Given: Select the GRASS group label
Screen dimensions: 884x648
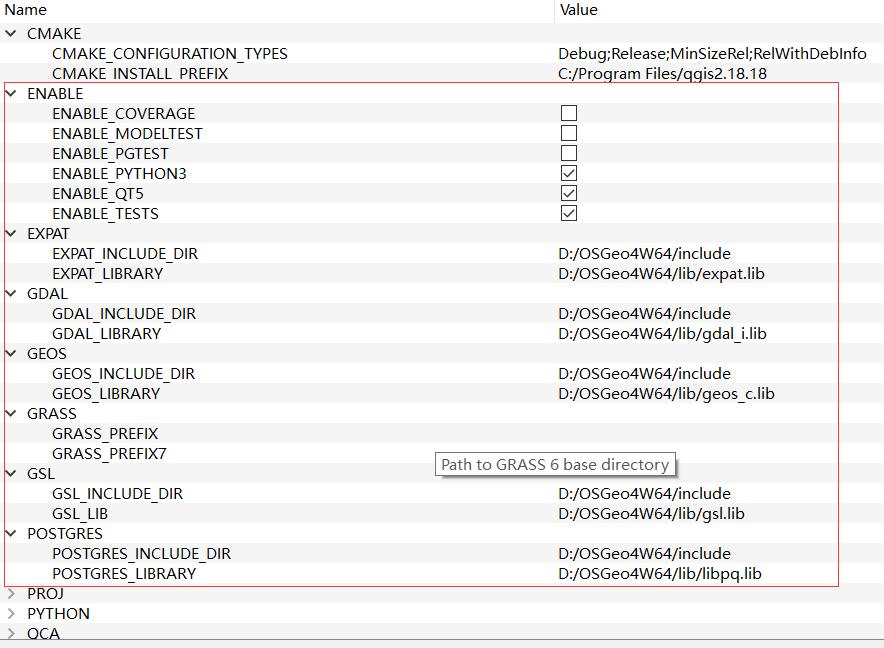Looking at the screenshot, I should tap(52, 414).
